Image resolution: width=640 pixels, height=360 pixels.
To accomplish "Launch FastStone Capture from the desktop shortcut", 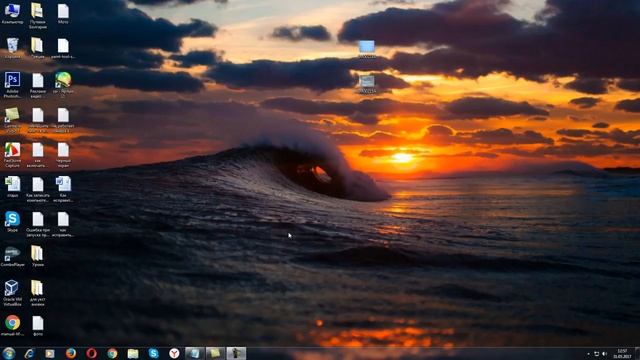I will (12, 155).
